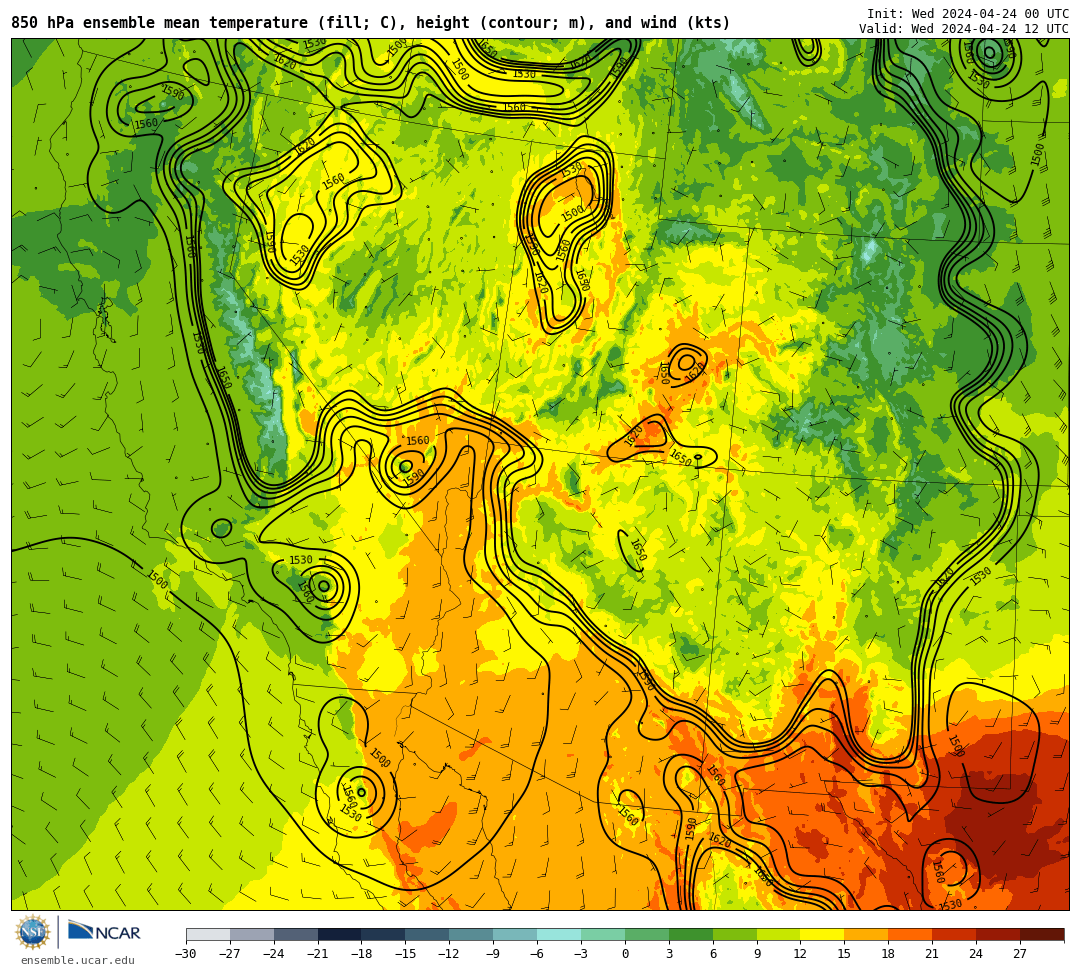Select the Valid: Wed 2024-04-24 12 UTC text

[x=963, y=29]
